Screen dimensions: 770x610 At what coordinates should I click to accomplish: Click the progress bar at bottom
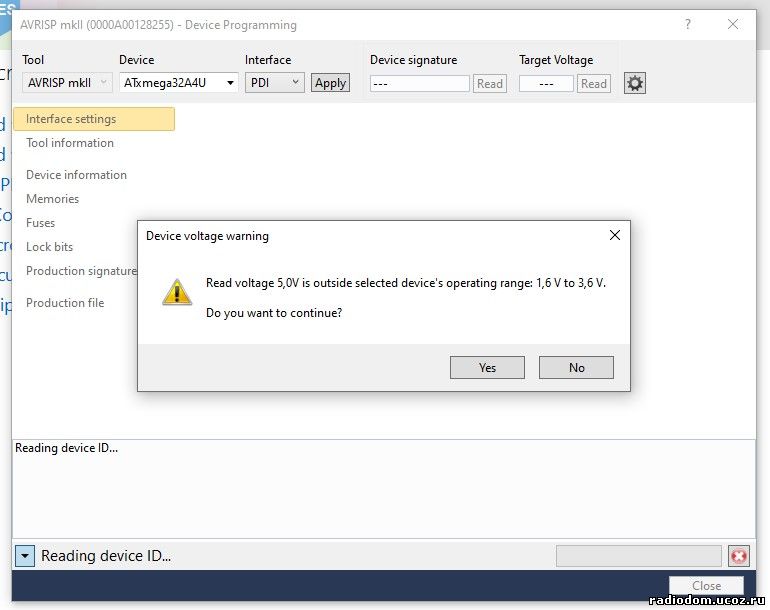pyautogui.click(x=638, y=556)
